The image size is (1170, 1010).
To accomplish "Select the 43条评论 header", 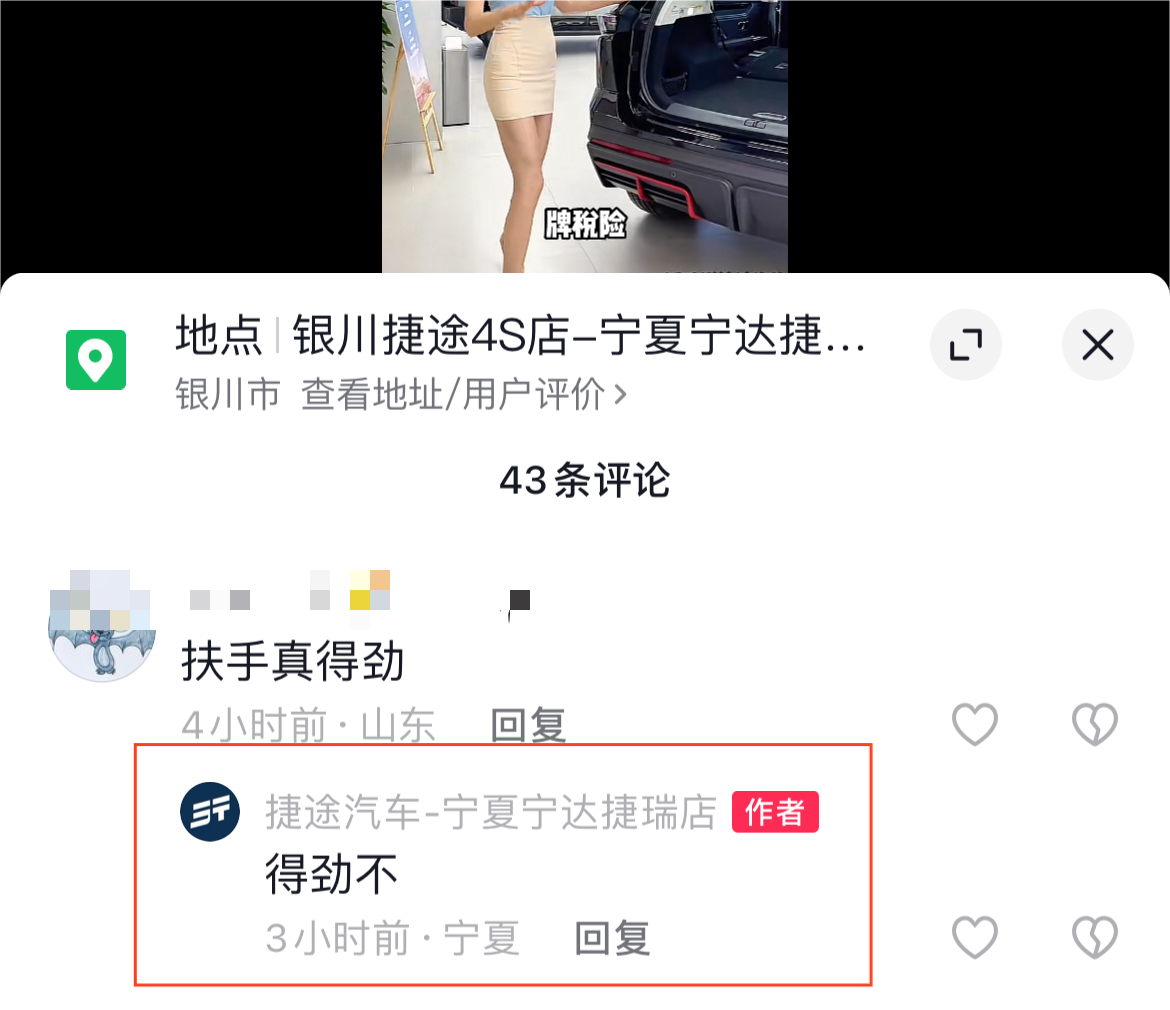I will pos(585,480).
